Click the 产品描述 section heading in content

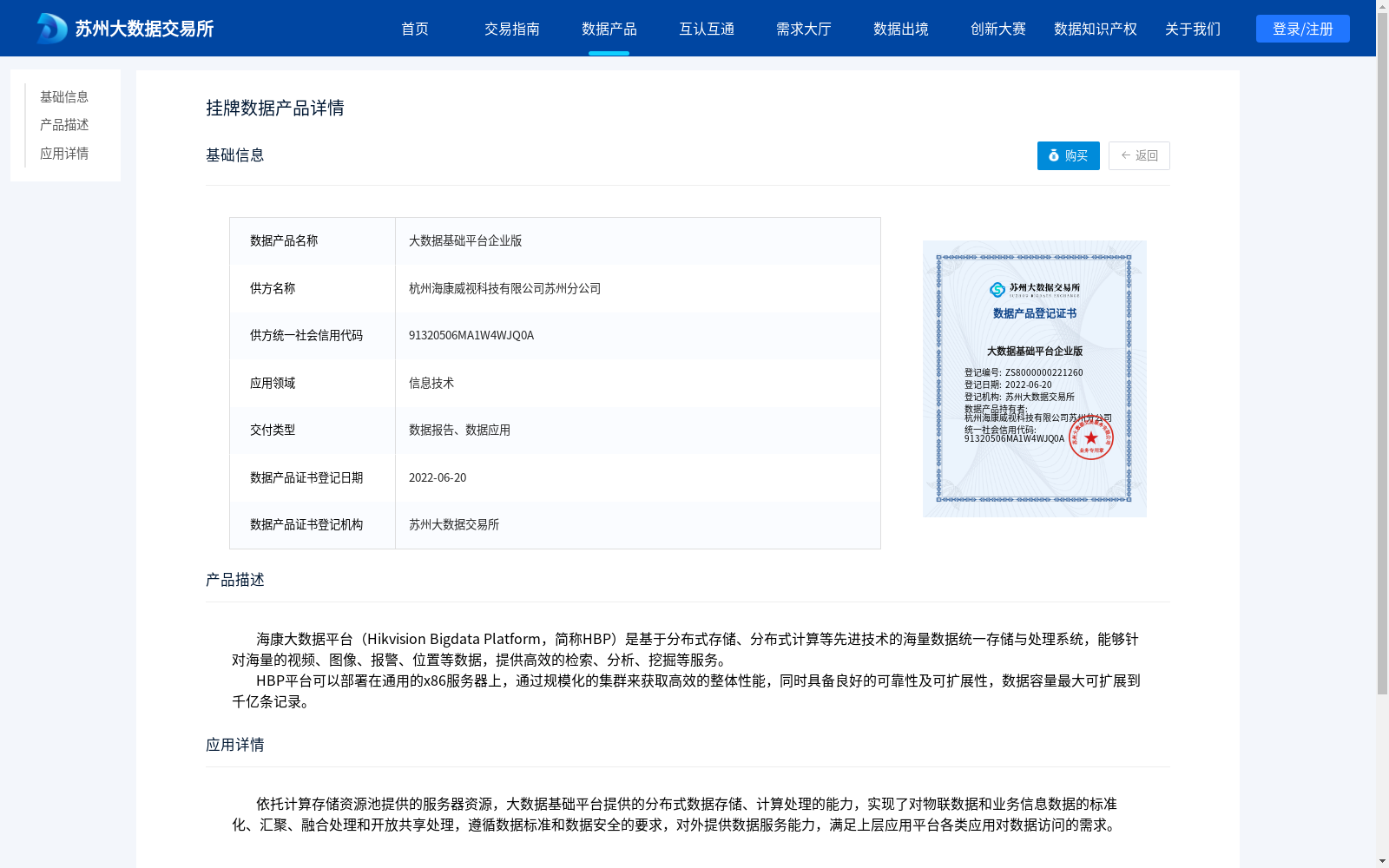click(x=235, y=580)
